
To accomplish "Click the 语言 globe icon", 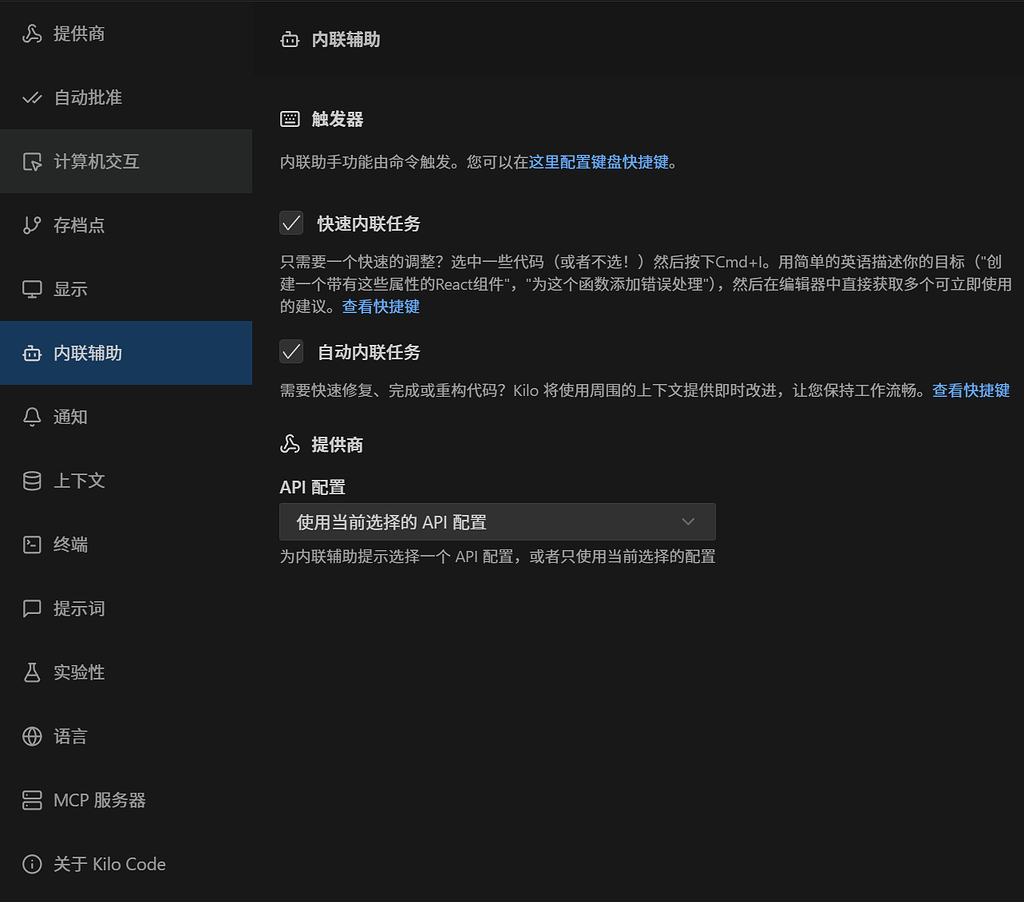I will coord(31,737).
